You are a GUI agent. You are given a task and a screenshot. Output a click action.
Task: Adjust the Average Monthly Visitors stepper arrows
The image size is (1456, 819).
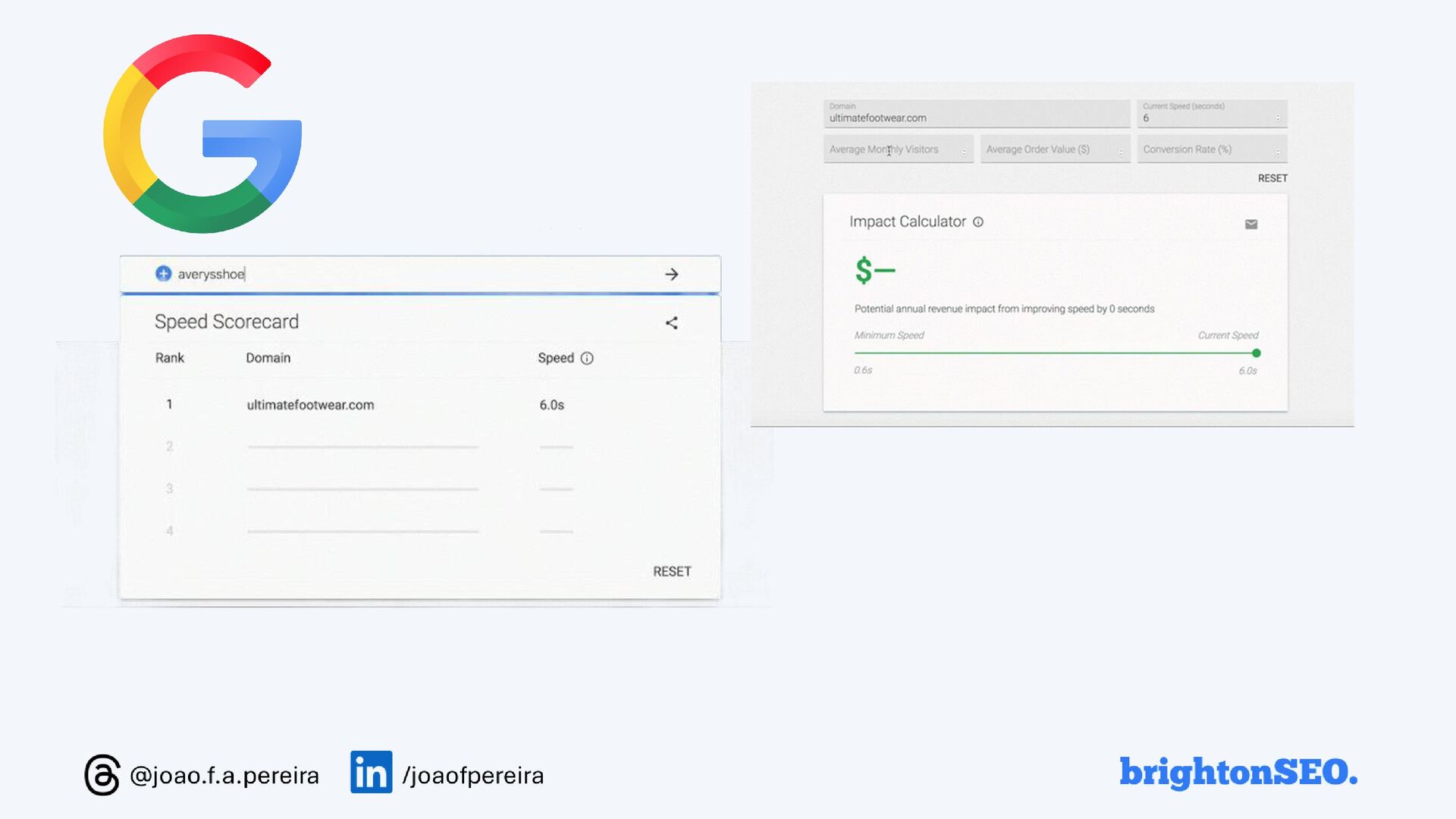964,152
